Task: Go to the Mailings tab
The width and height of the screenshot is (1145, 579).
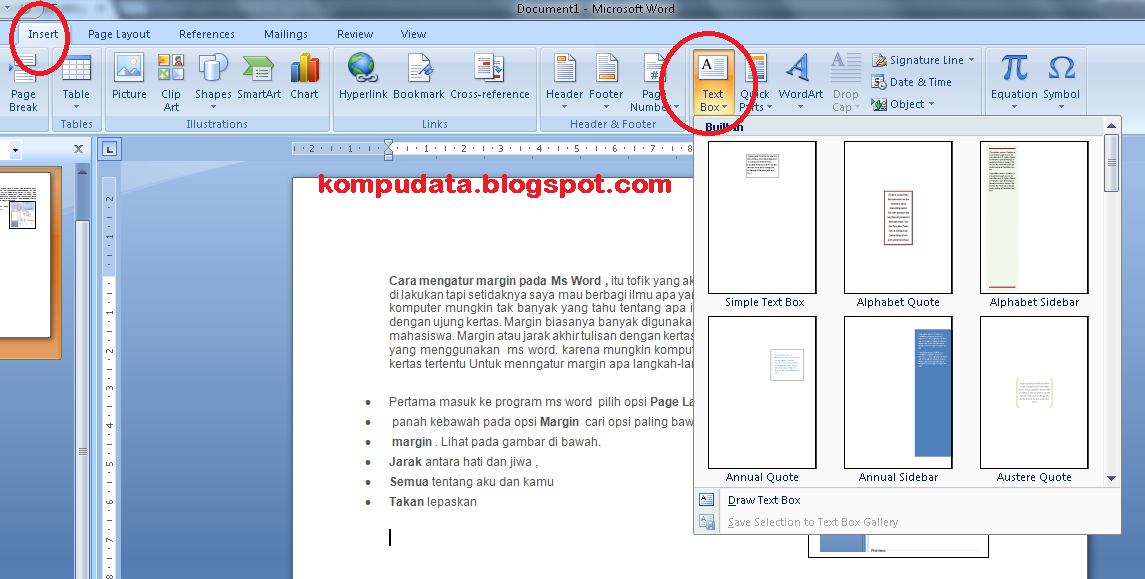Action: pyautogui.click(x=286, y=34)
